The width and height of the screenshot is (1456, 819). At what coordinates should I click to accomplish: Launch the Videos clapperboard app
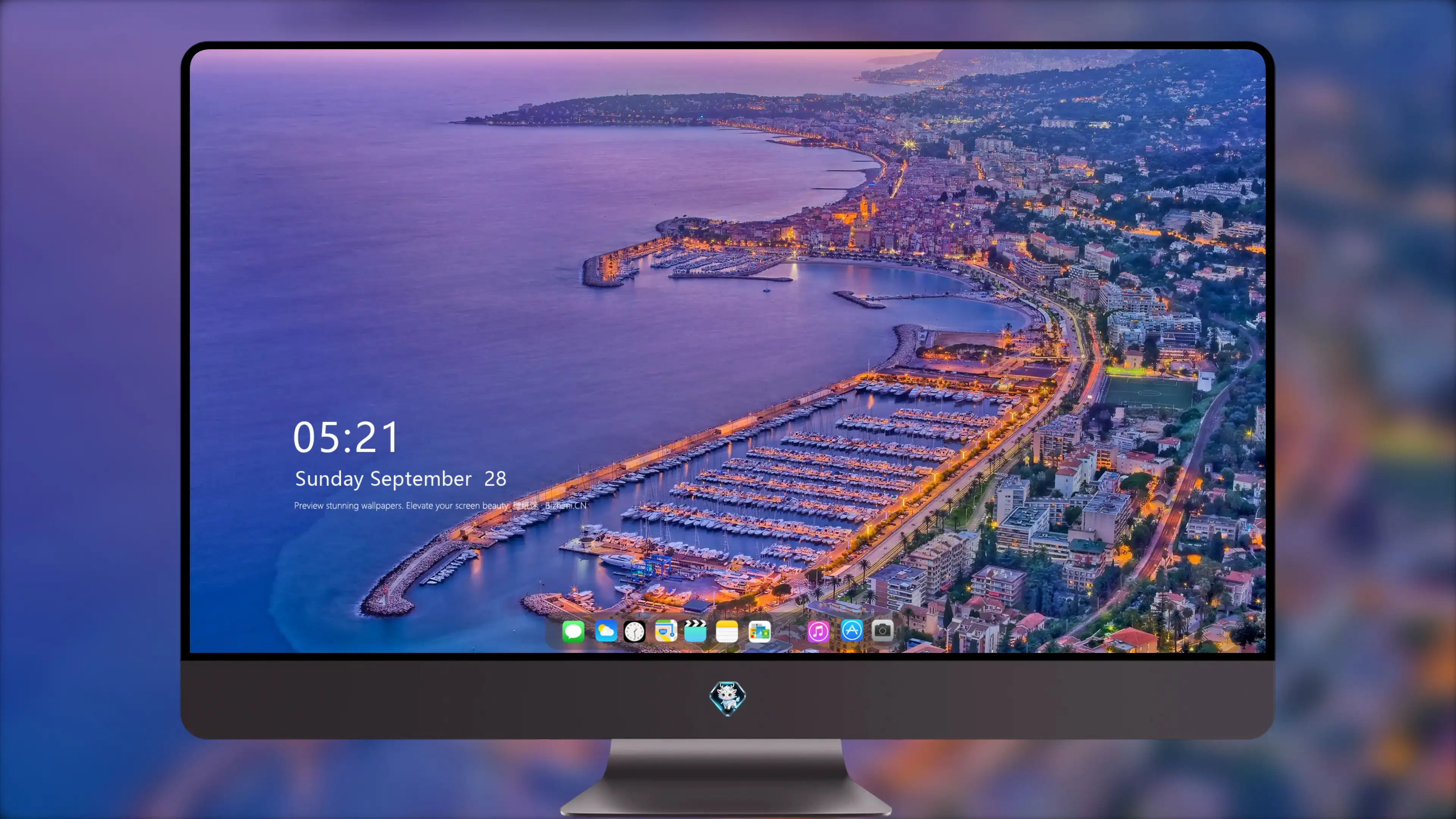695,631
